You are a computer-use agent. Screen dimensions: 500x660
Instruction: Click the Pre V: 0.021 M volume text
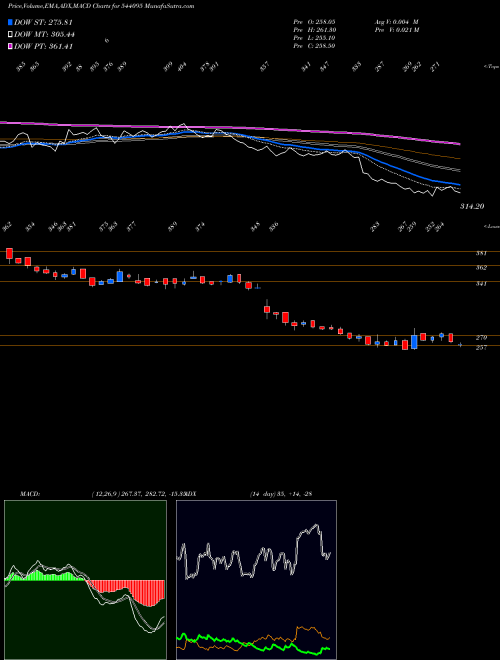coord(396,30)
